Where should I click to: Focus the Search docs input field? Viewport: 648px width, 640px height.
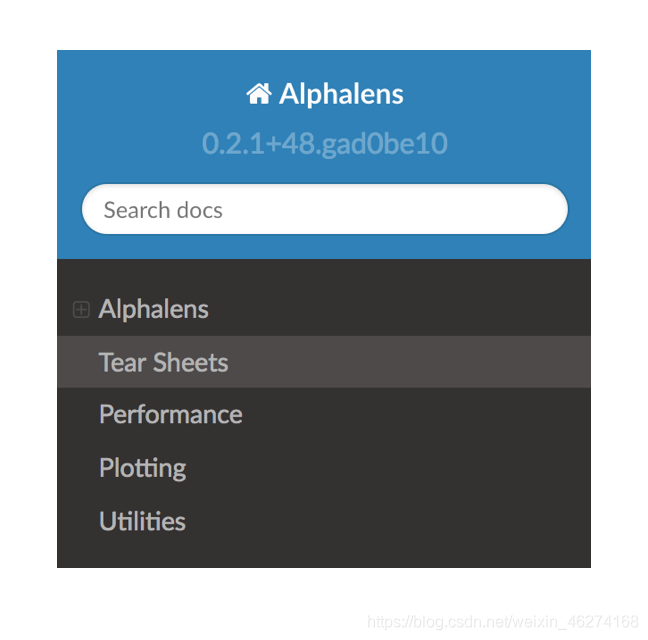[x=324, y=210]
